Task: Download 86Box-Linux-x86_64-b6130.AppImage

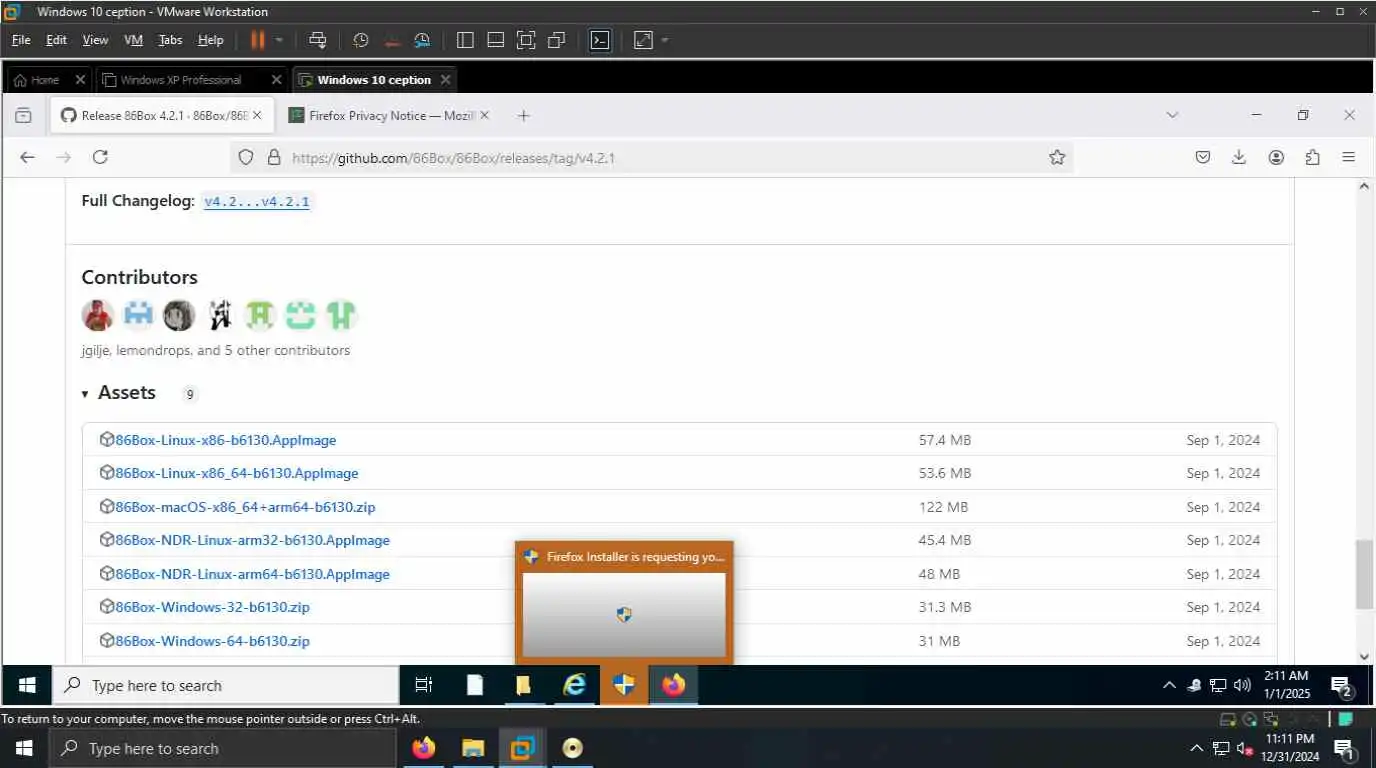Action: point(236,473)
